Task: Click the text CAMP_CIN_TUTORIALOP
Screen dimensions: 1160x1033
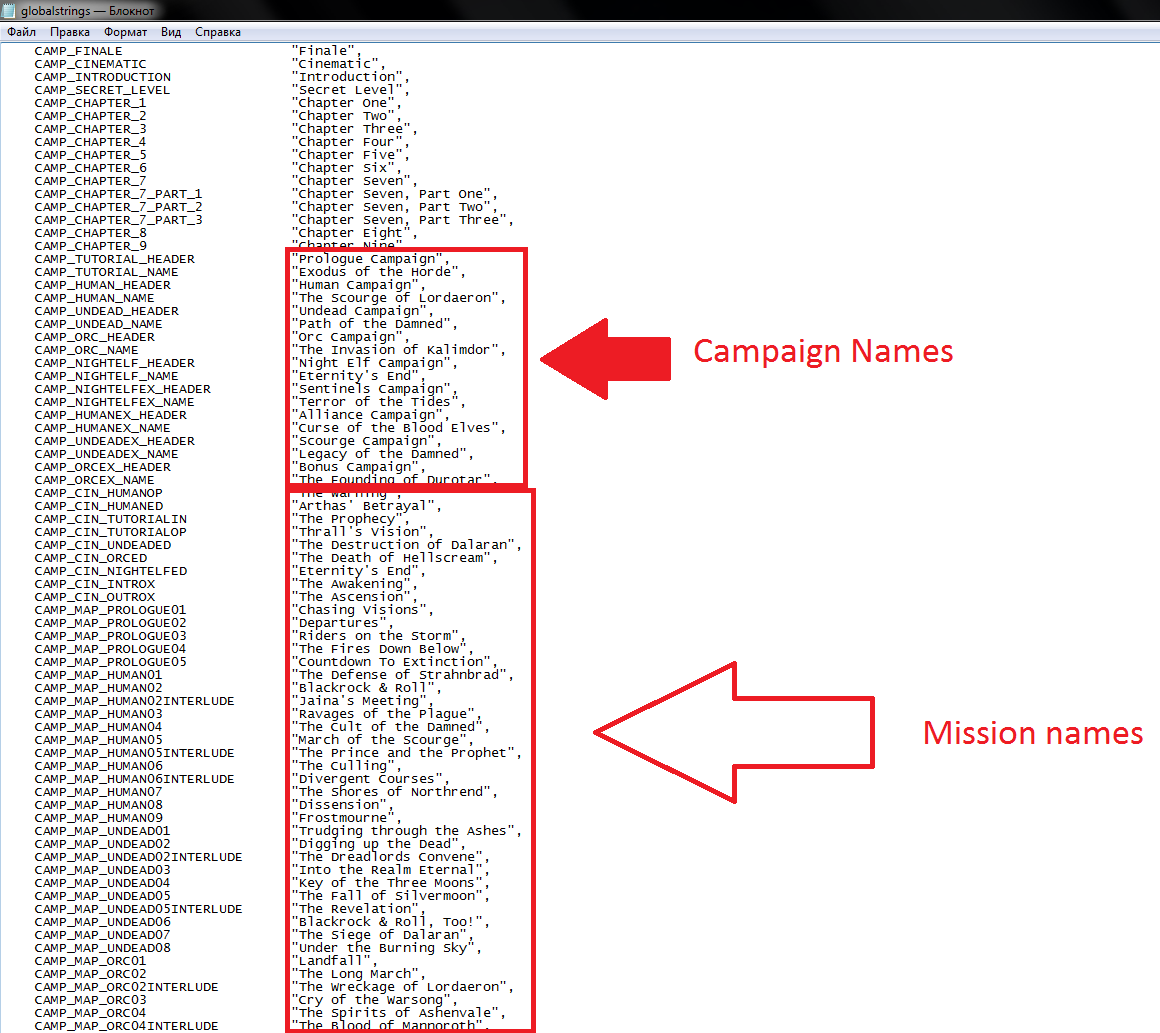Action: [110, 532]
